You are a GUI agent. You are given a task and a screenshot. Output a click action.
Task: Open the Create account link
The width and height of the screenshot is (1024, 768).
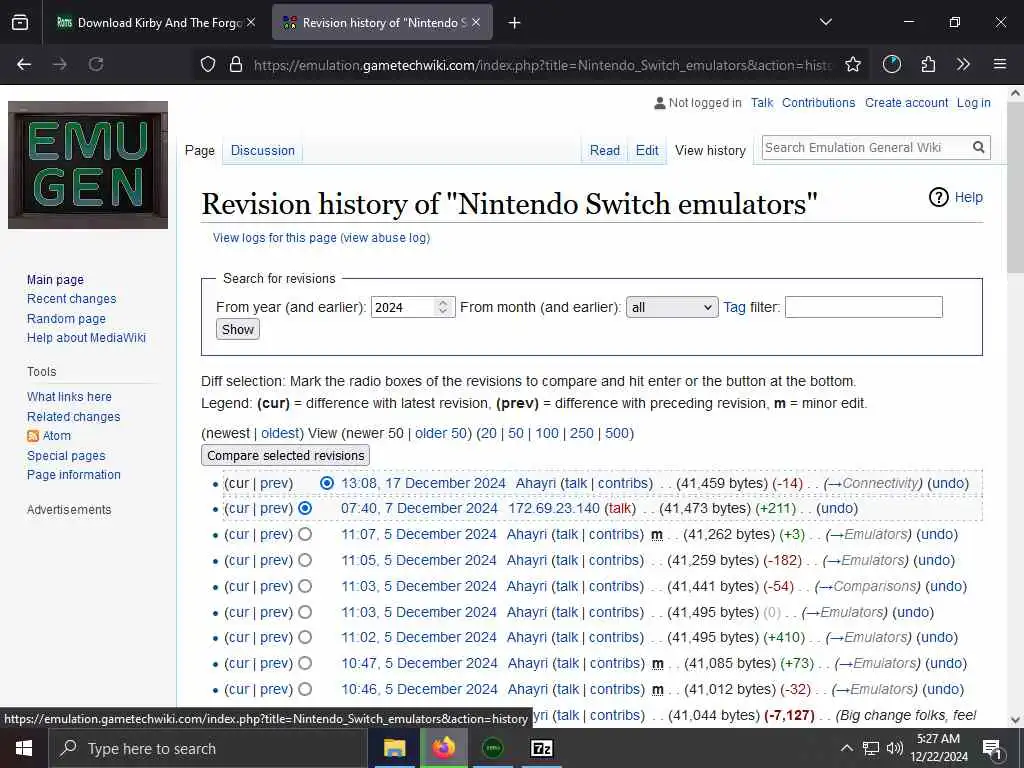click(x=906, y=103)
